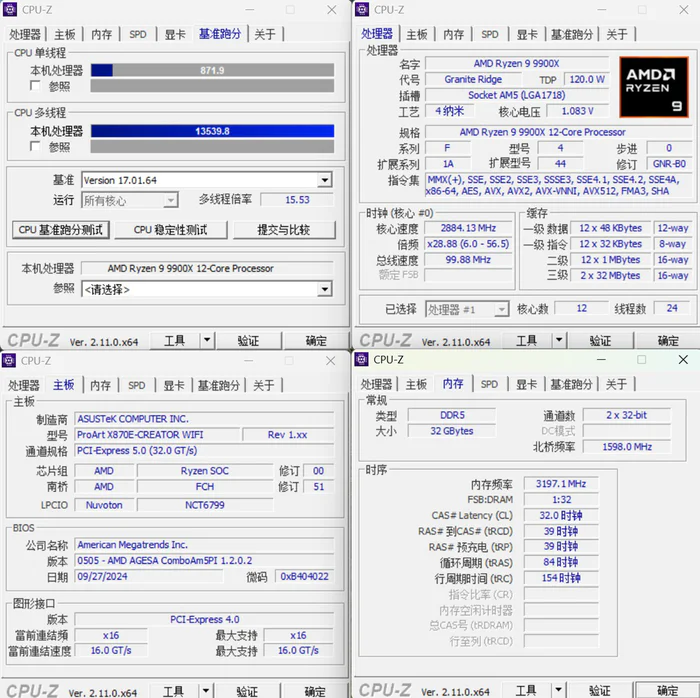The width and height of the screenshot is (700, 698).
Task: Click 制造商 field ASUSTeK COMPUTER INC.
Action: pos(204,419)
